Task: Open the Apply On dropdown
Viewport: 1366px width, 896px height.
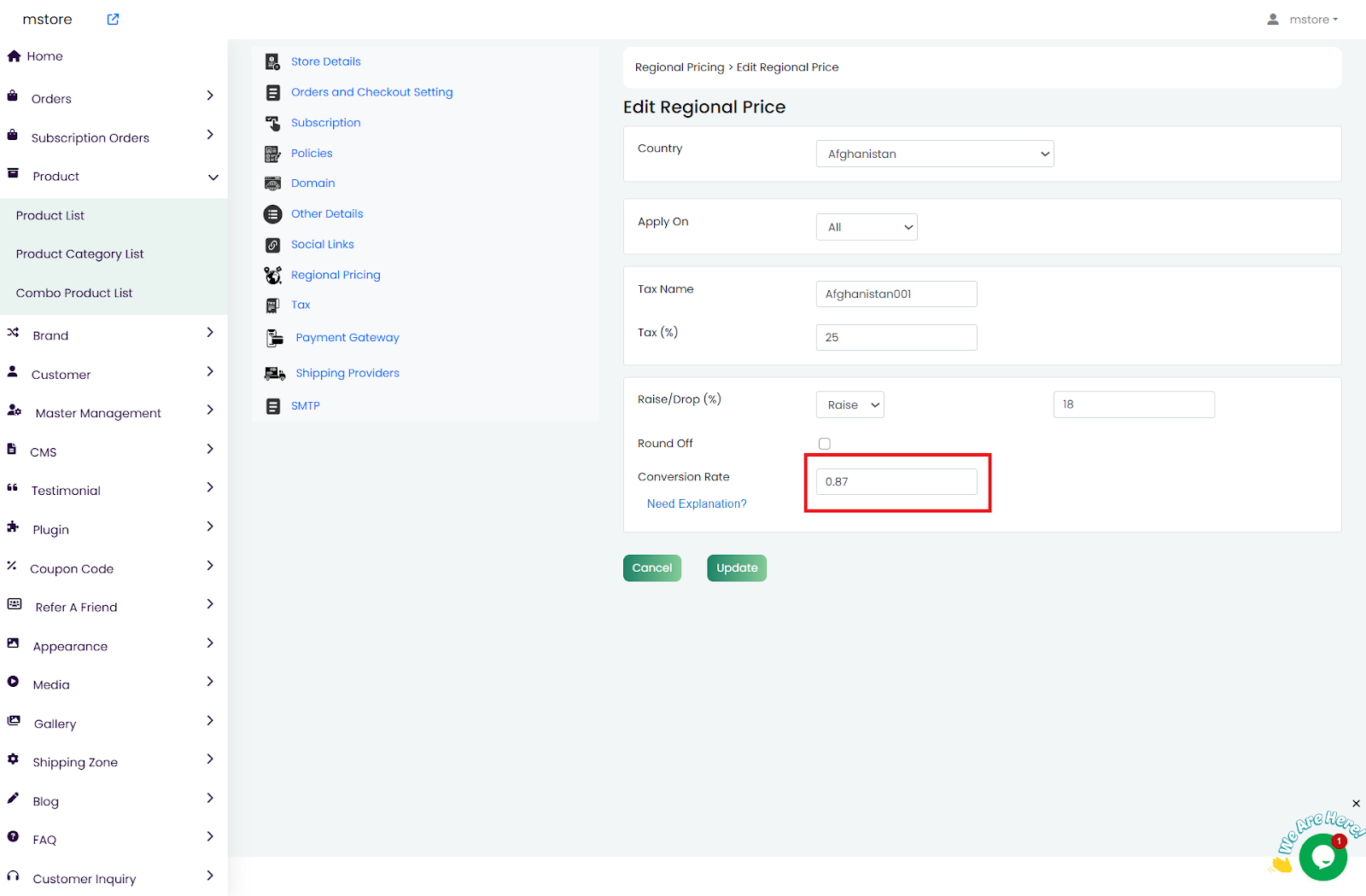Action: pos(867,228)
